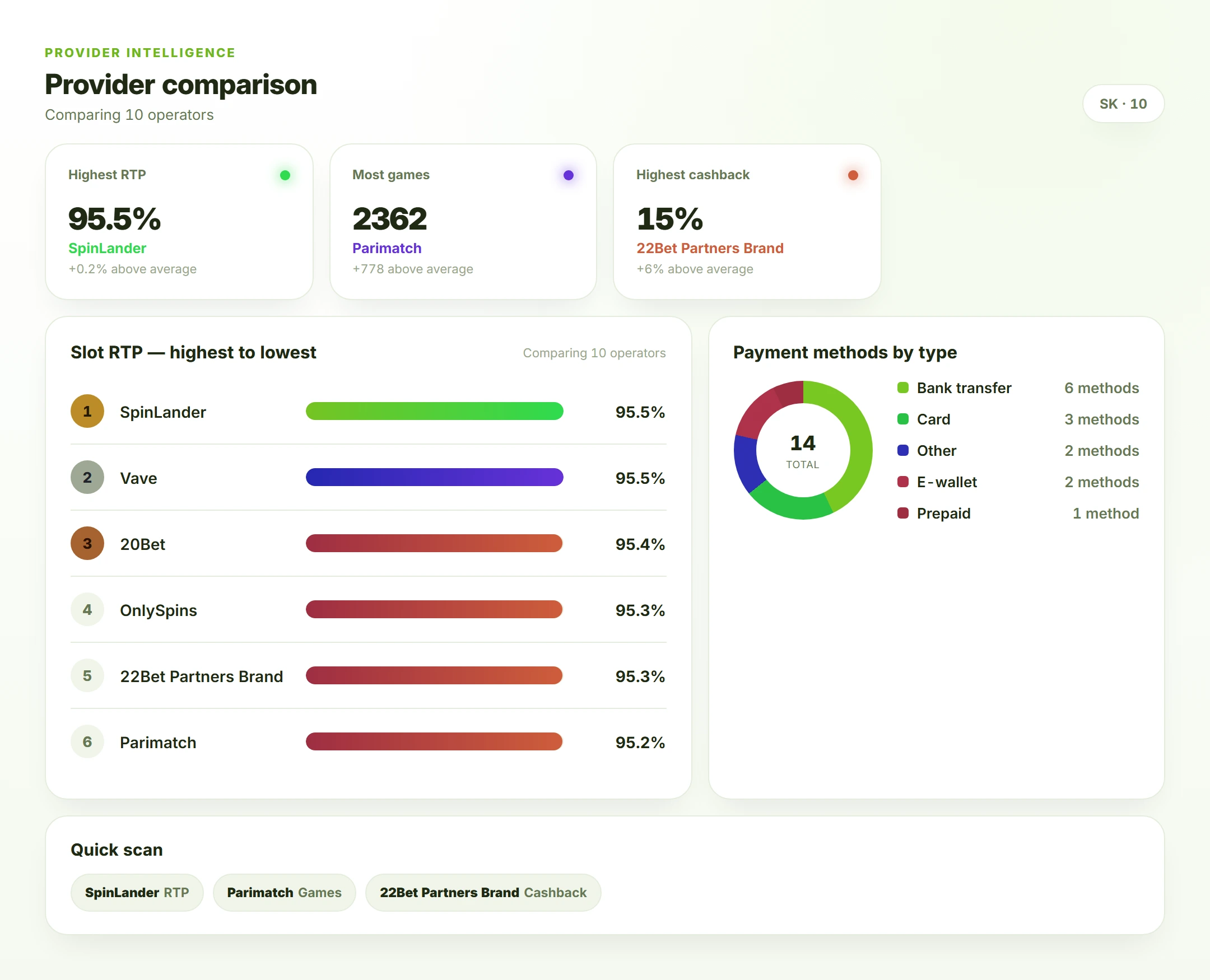This screenshot has height=980, width=1210.
Task: Select Parimatch name in the RTP ranking
Action: [x=158, y=743]
